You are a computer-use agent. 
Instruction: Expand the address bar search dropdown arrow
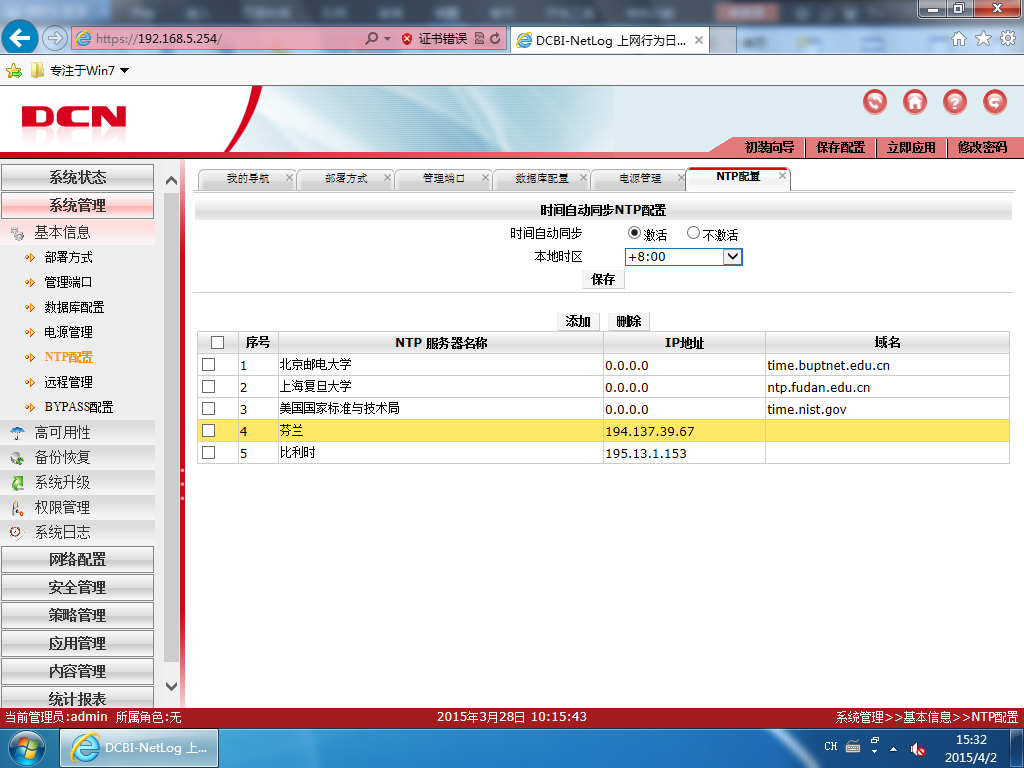[x=387, y=39]
